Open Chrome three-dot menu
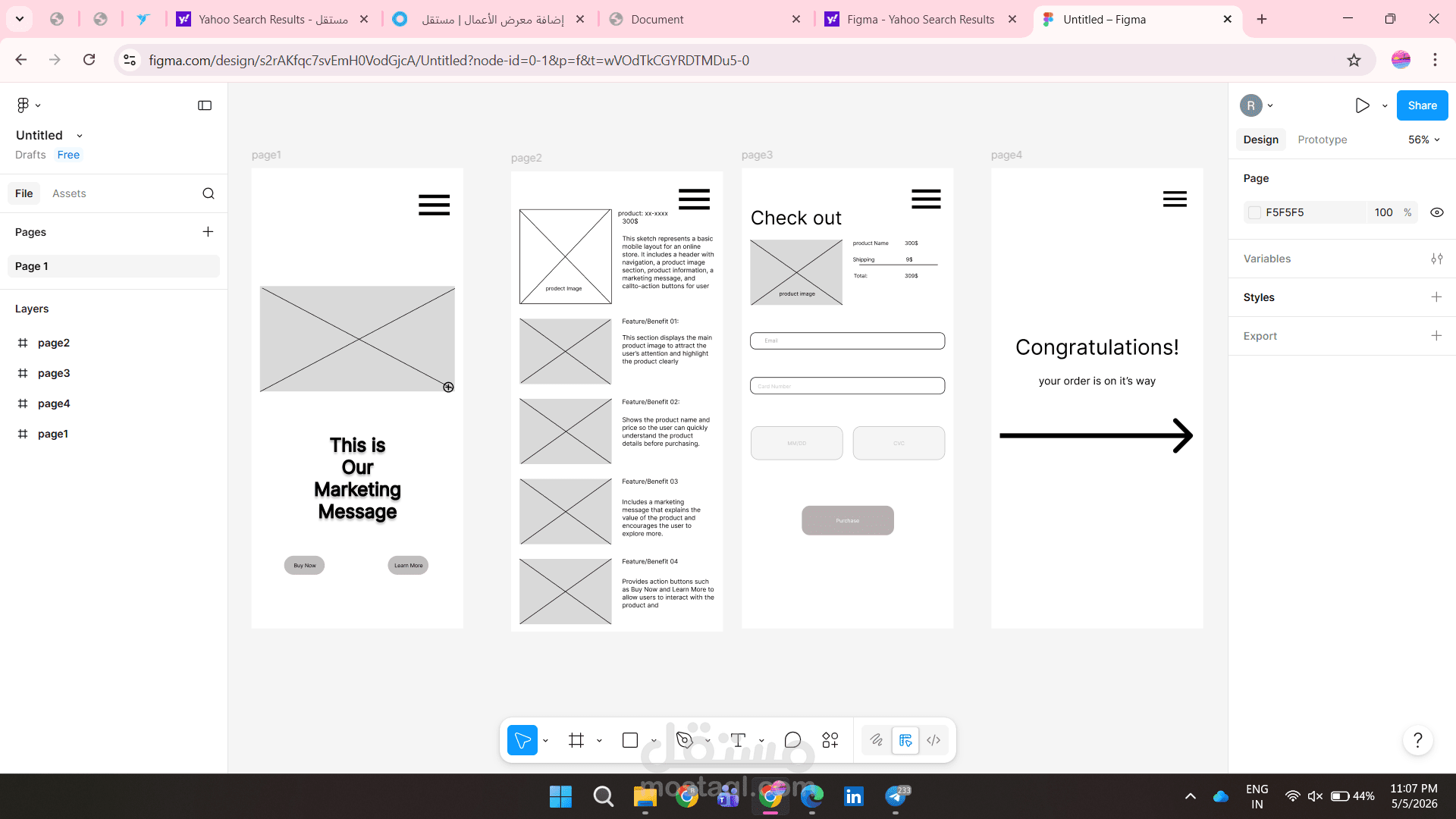1456x819 pixels. pyautogui.click(x=1435, y=60)
